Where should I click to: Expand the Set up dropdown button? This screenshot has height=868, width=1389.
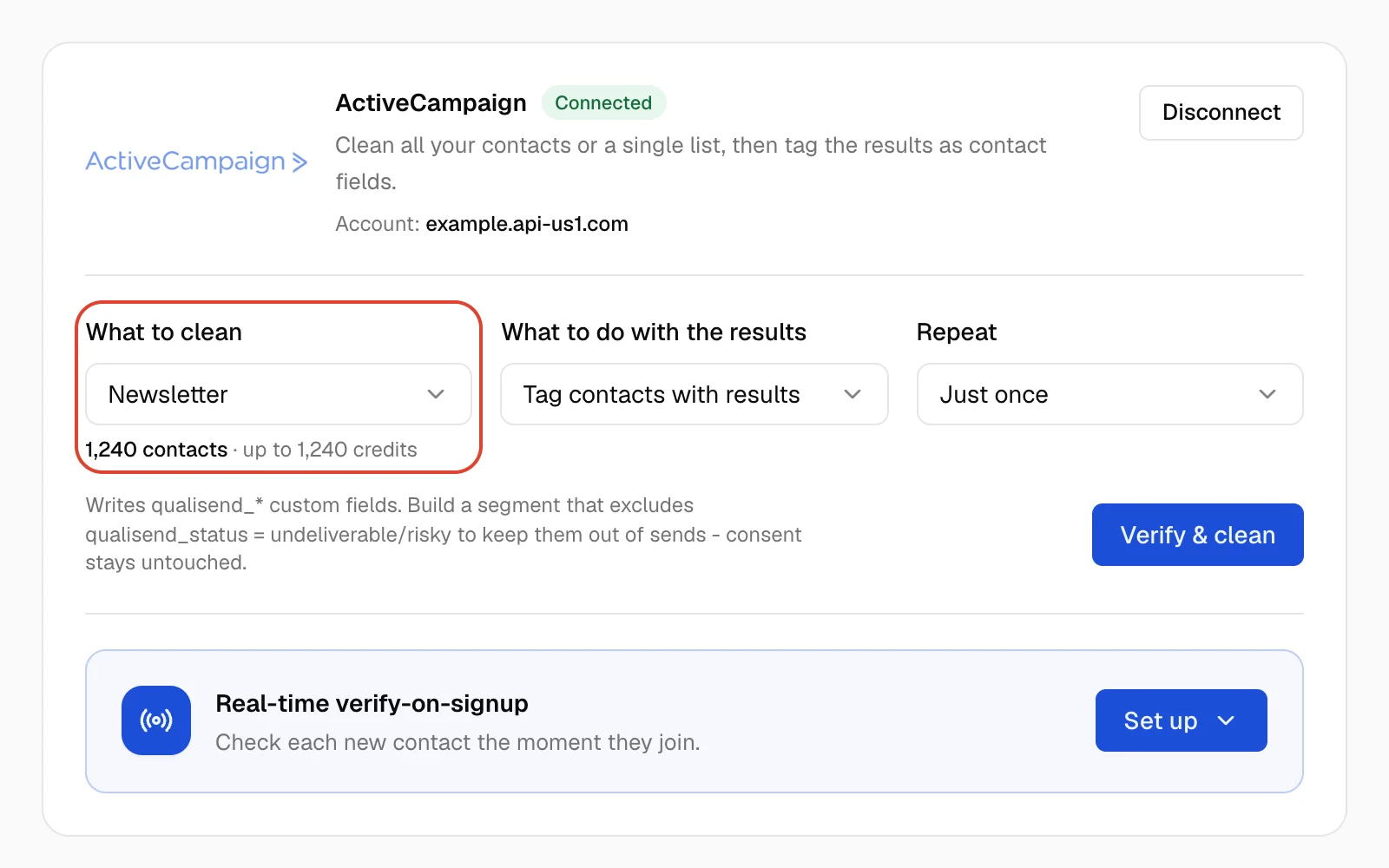click(x=1182, y=720)
